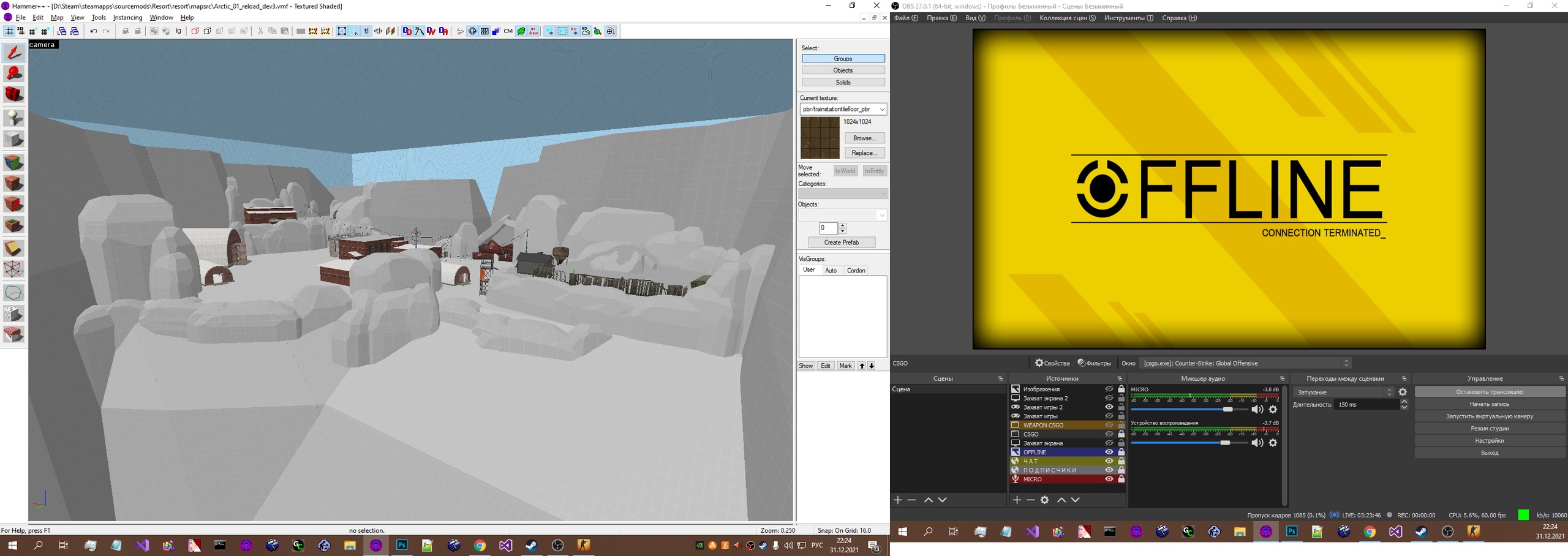The height and width of the screenshot is (556, 1568).
Task: Click the Остановить трансляцию button in OBS
Action: tap(1490, 392)
